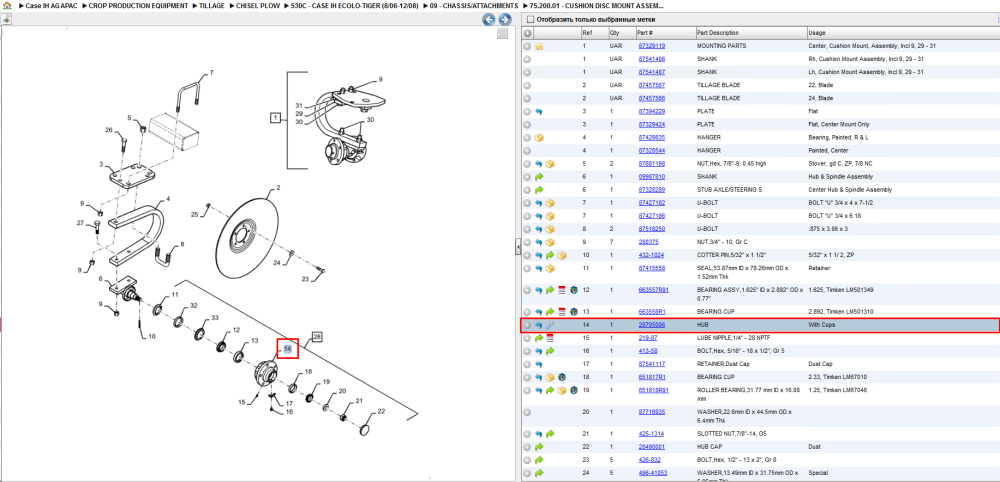Click the 'With Cups' usage cell

point(821,325)
